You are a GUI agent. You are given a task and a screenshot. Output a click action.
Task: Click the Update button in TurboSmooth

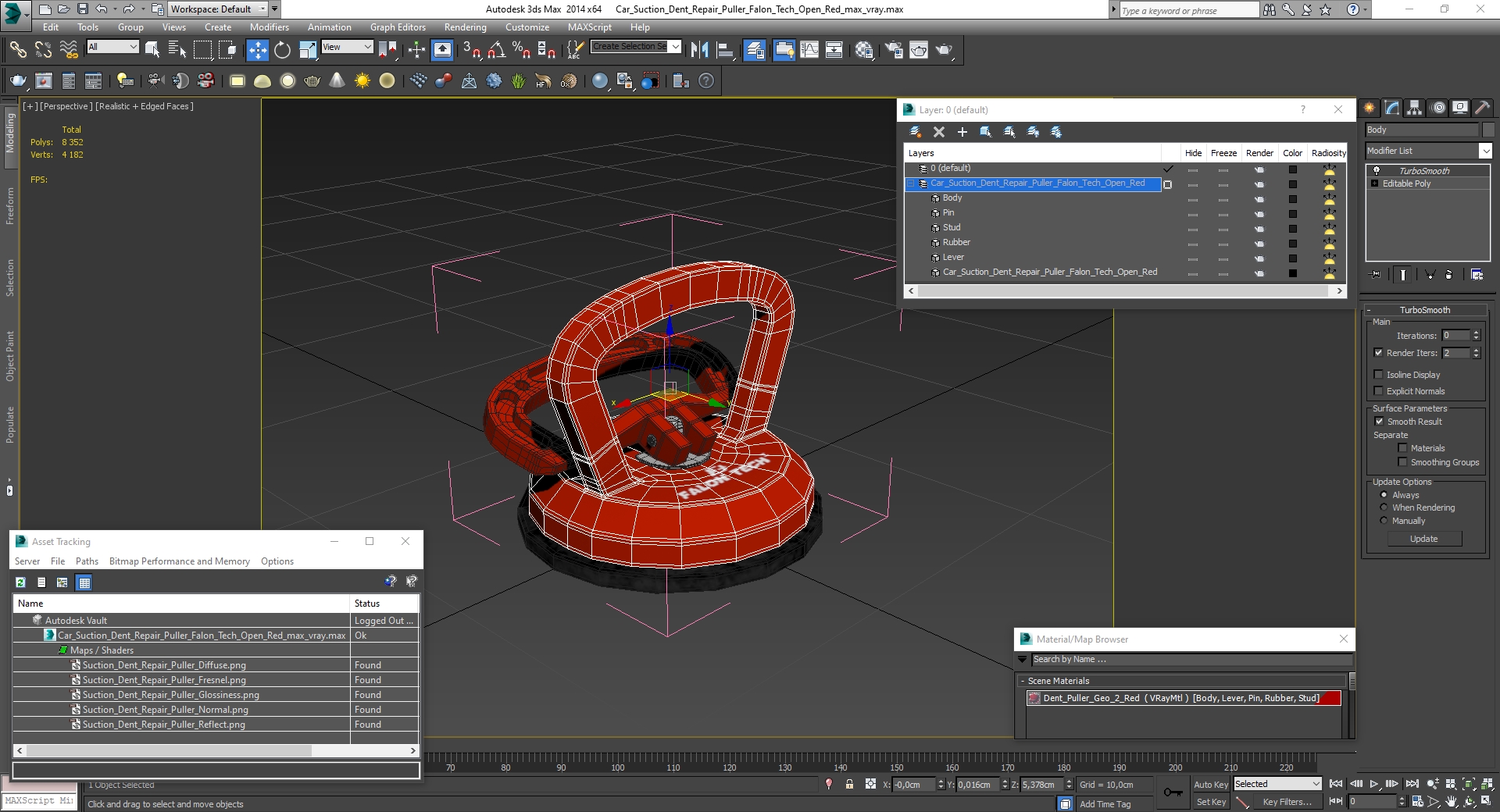pos(1423,539)
